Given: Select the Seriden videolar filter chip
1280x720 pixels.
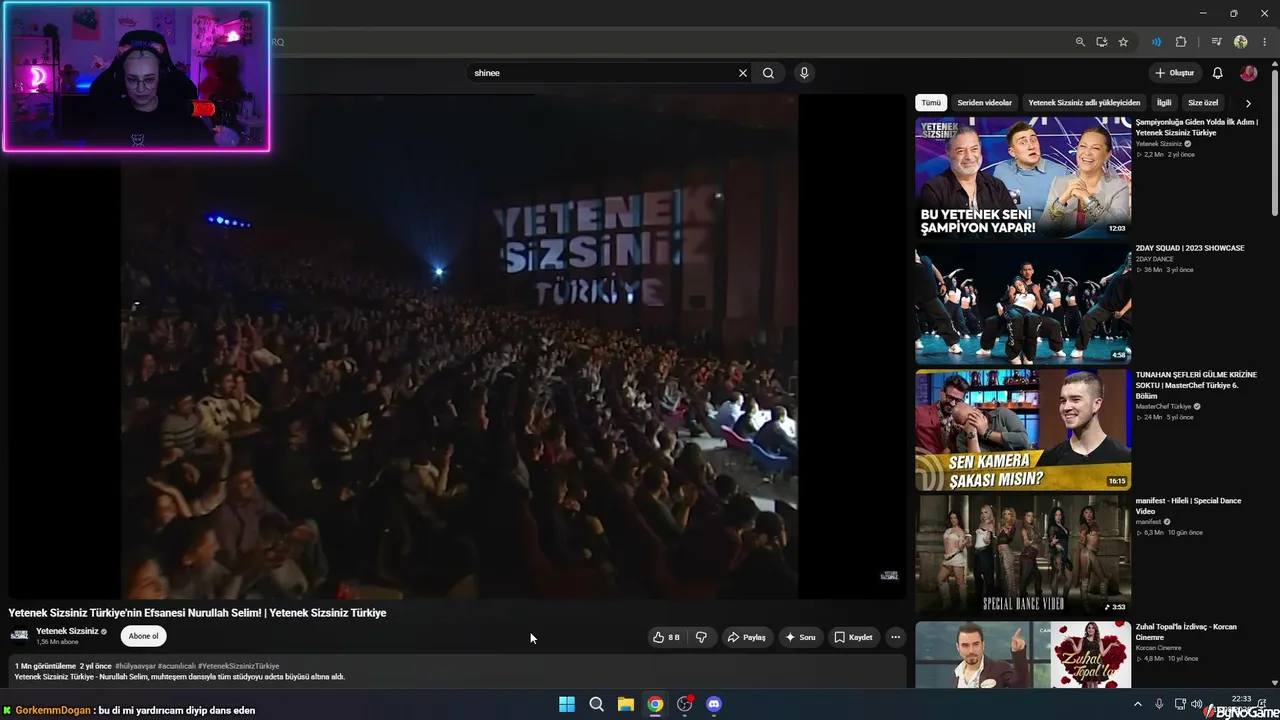Looking at the screenshot, I should click(x=985, y=103).
